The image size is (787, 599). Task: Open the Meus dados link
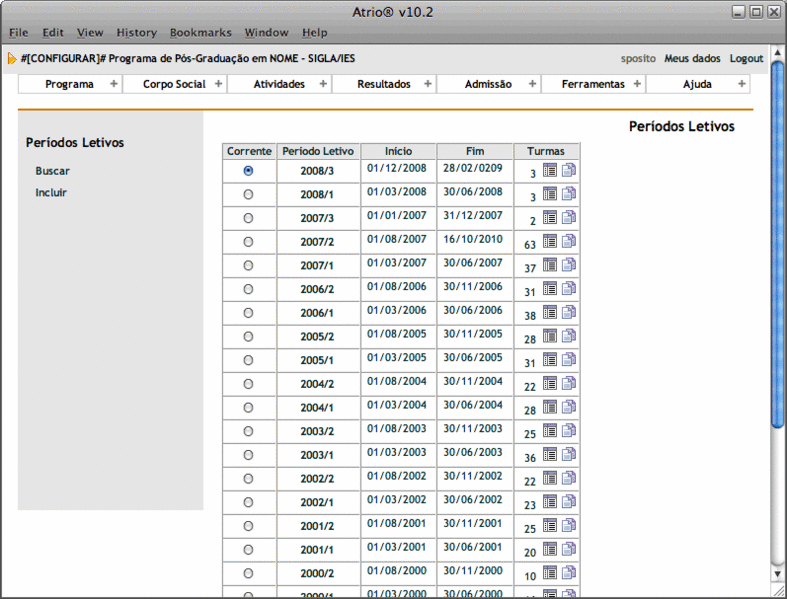click(692, 58)
